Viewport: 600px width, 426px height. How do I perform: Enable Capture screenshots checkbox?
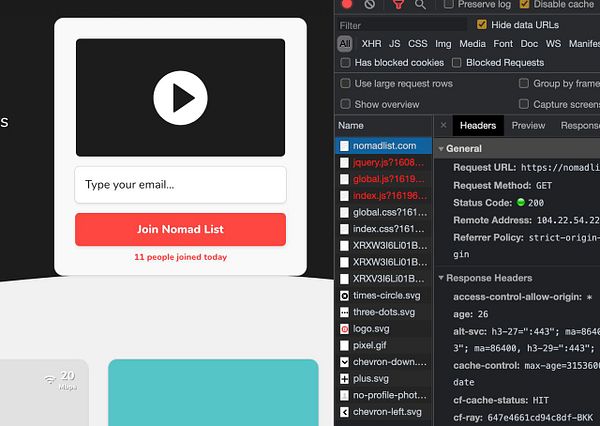pyautogui.click(x=524, y=104)
